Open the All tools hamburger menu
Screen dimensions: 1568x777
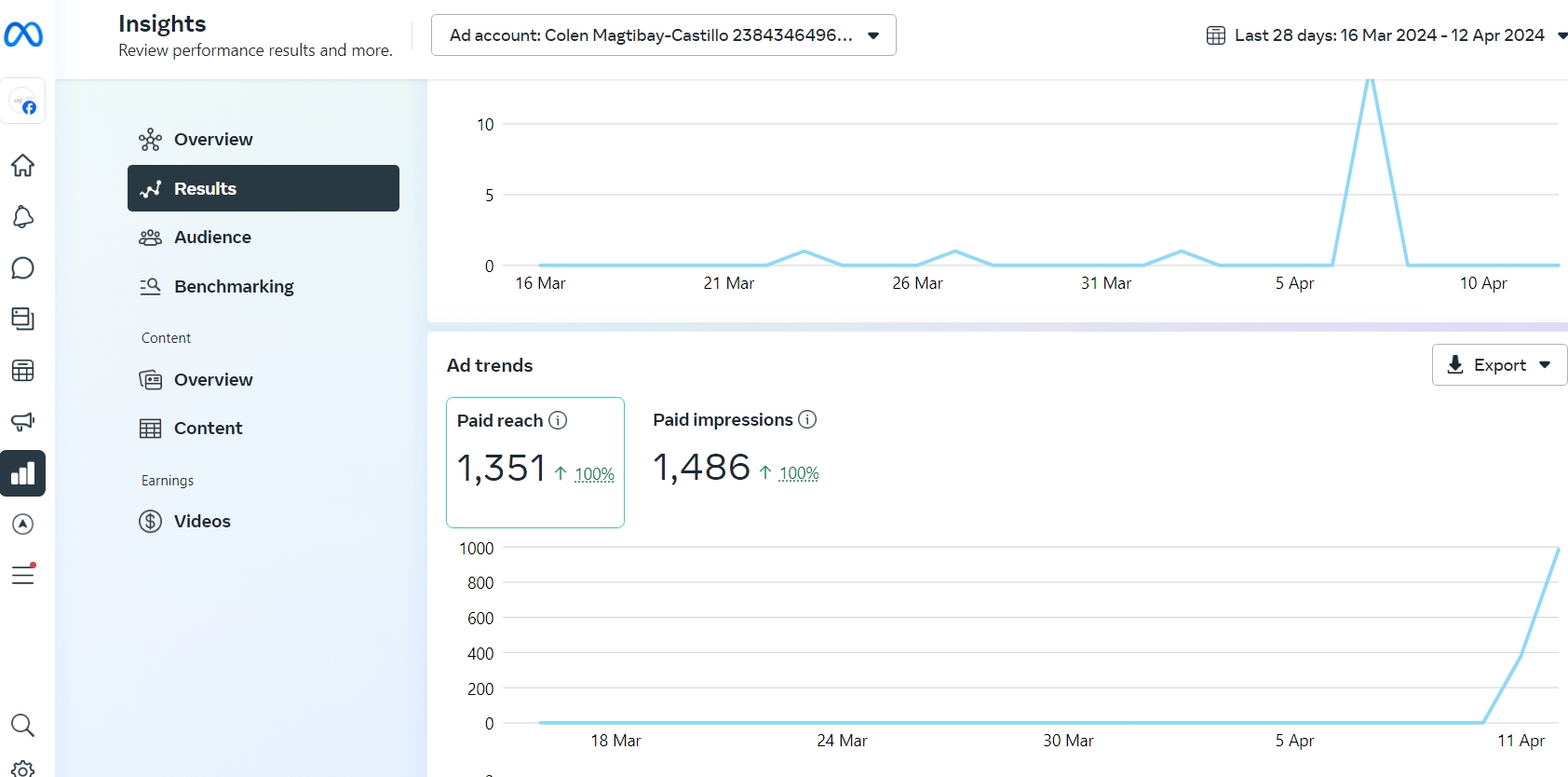click(x=23, y=575)
